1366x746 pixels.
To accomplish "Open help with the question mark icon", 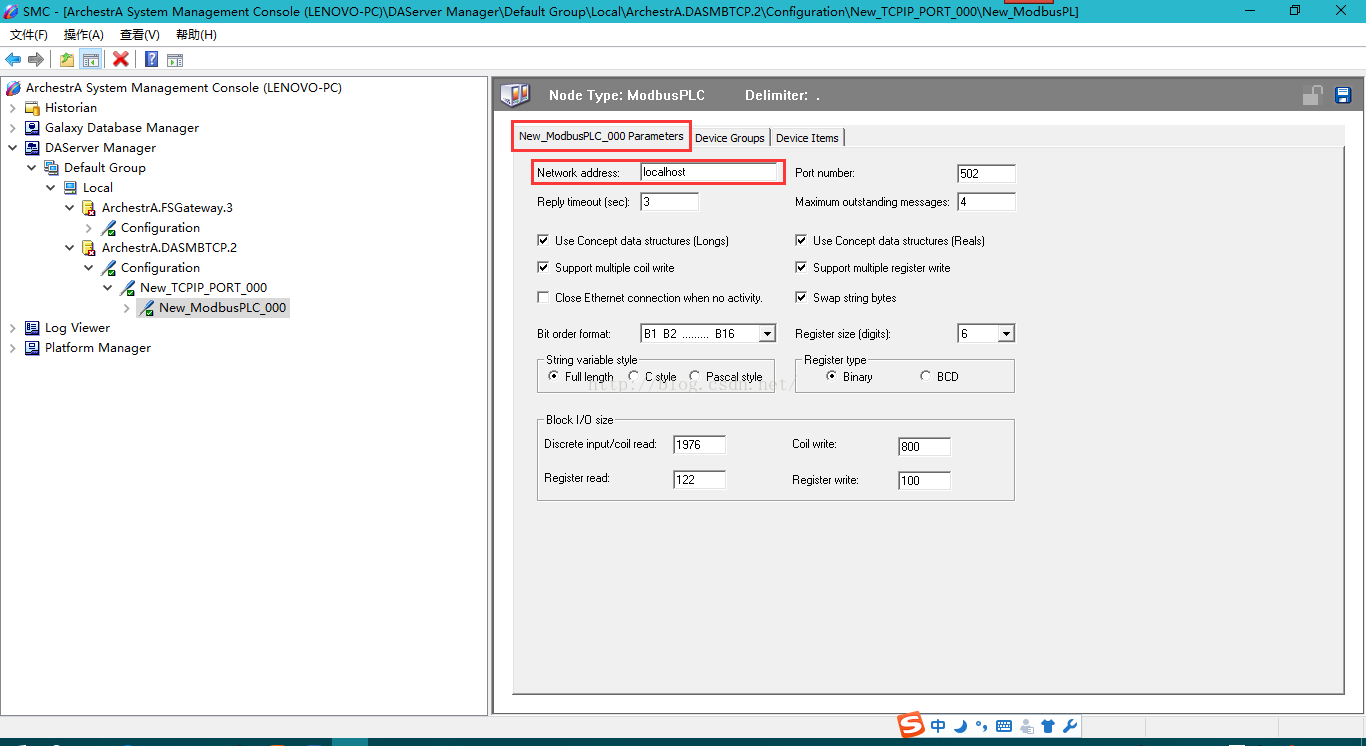I will tap(151, 60).
